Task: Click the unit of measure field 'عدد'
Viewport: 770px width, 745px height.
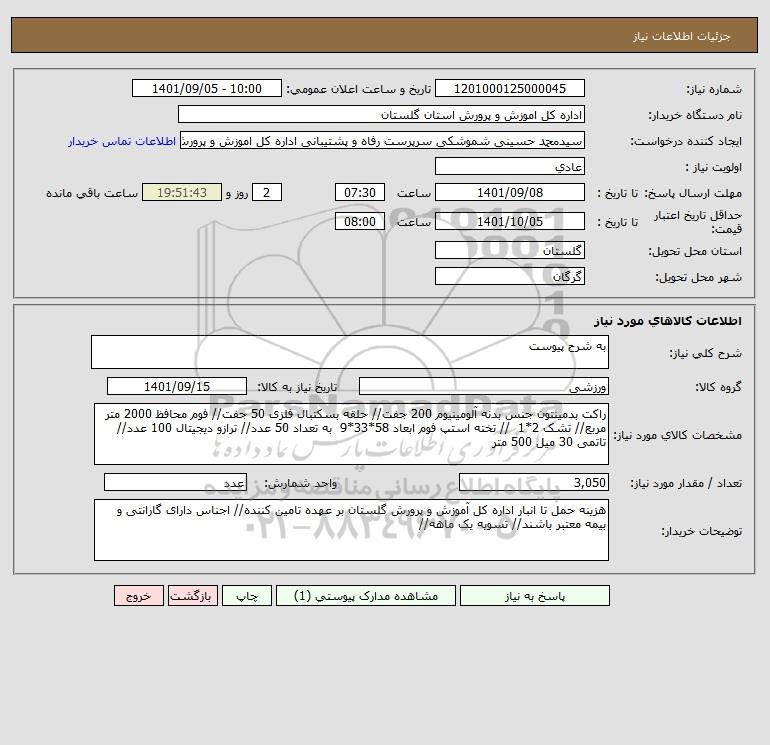Action: tap(175, 483)
